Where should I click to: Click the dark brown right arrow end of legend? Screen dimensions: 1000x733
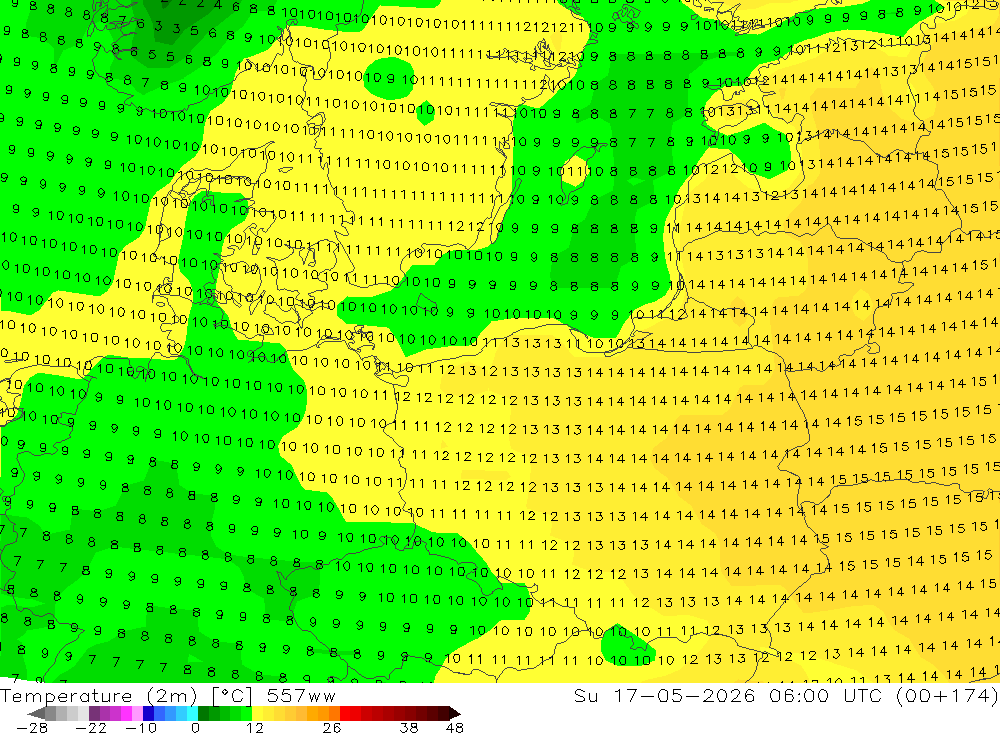click(x=454, y=713)
